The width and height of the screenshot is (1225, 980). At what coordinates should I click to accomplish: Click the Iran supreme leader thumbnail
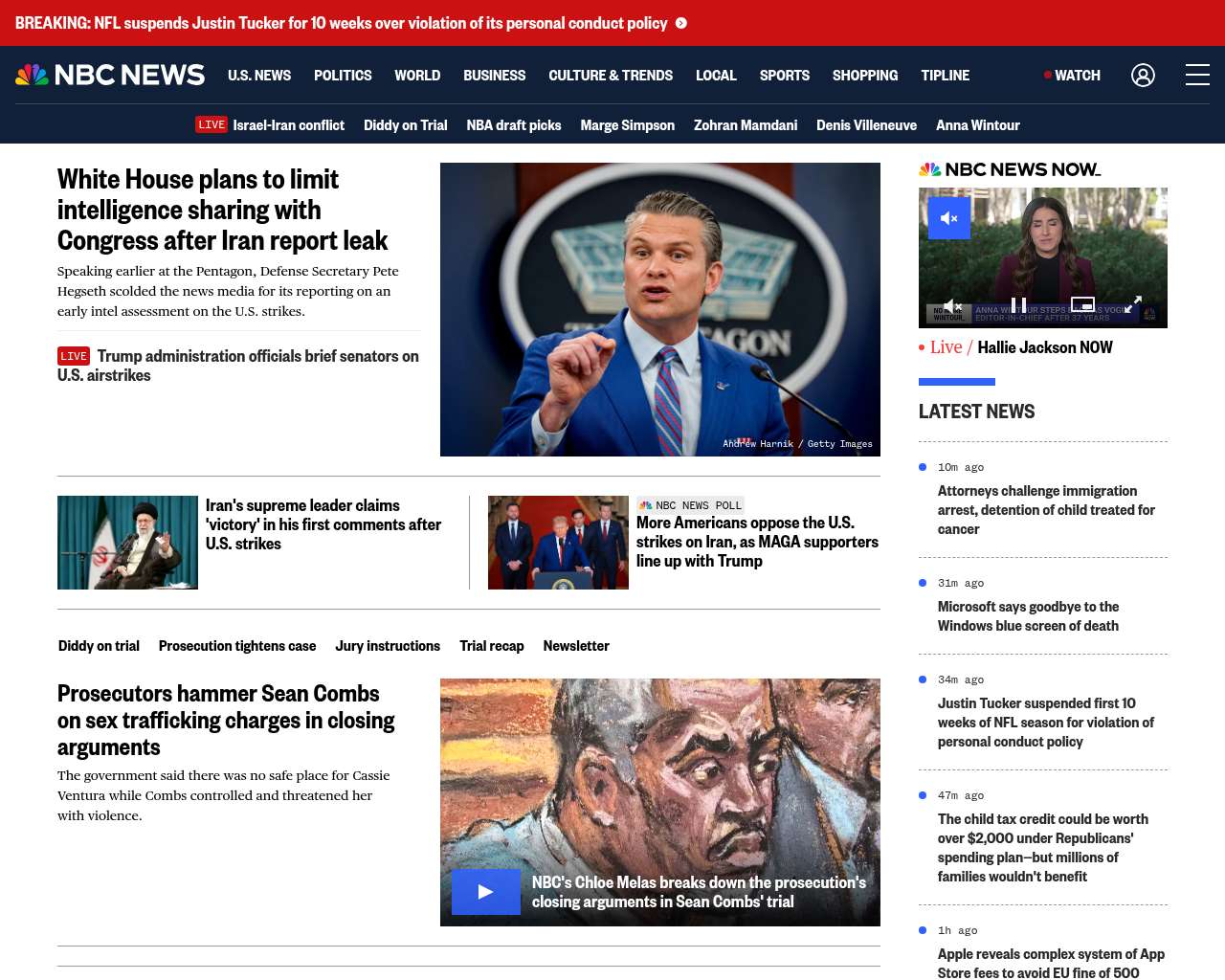point(127,543)
